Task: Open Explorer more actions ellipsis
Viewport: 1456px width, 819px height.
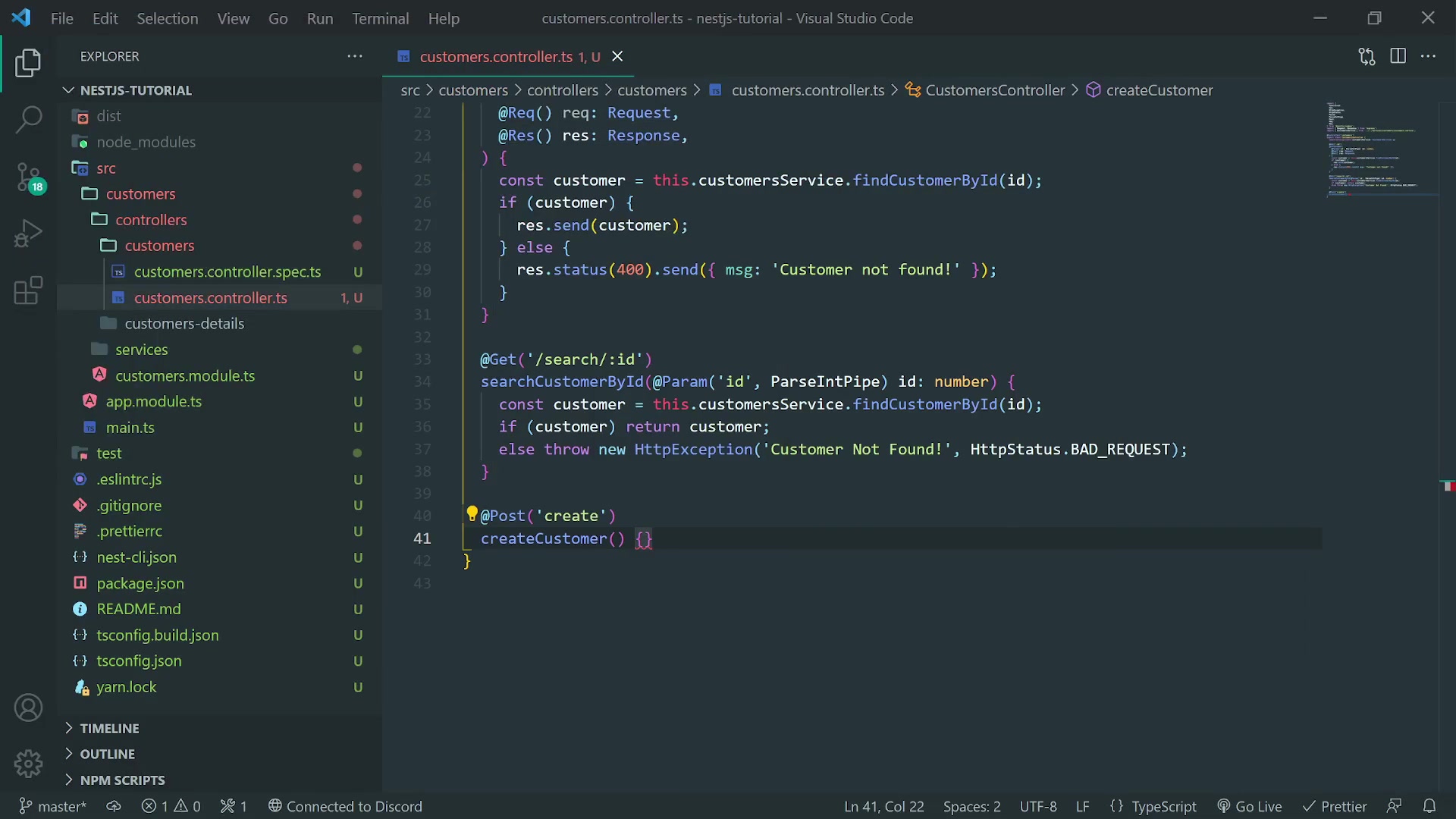Action: 355,56
